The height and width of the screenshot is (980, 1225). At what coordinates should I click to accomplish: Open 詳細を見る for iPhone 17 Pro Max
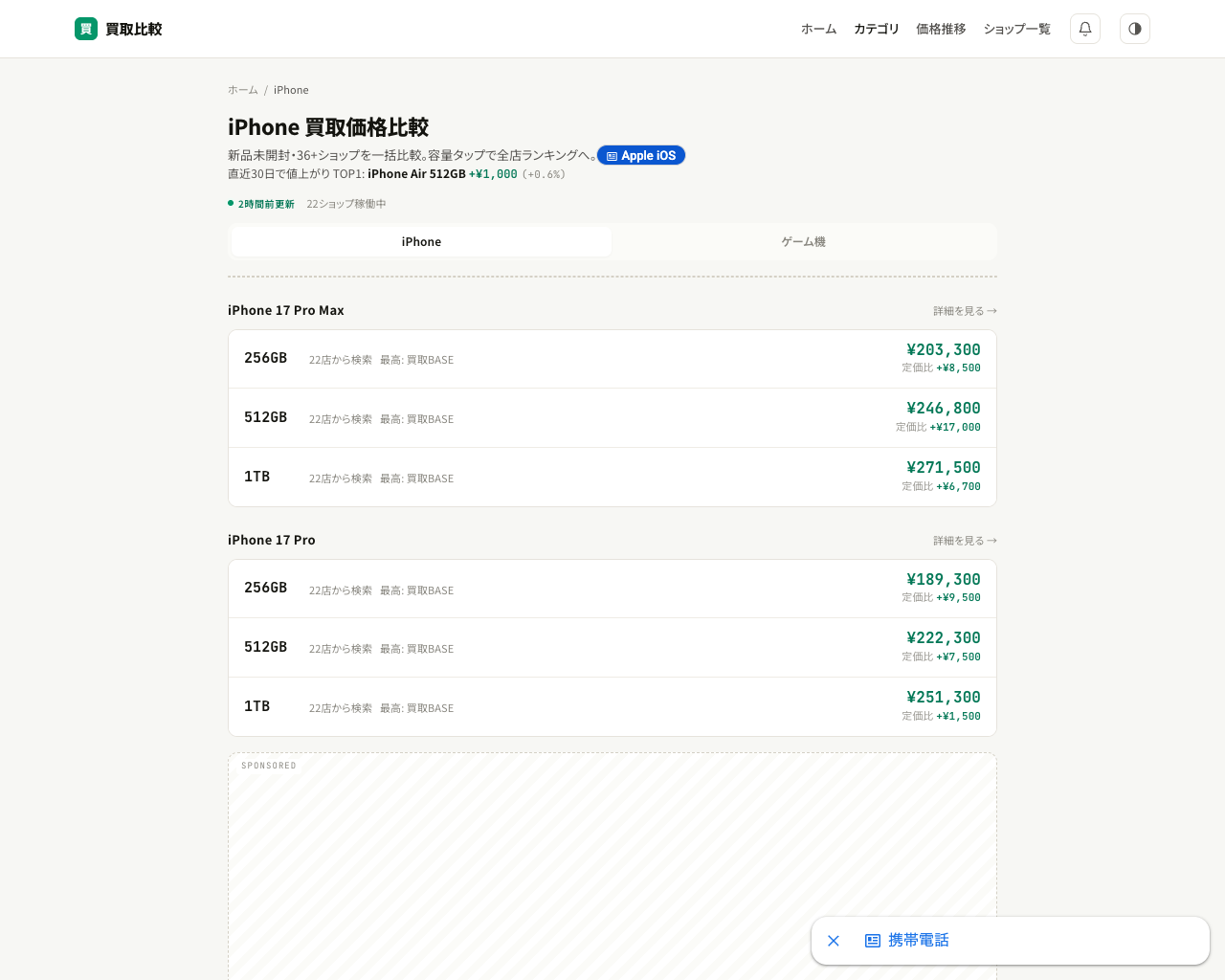pyautogui.click(x=965, y=311)
